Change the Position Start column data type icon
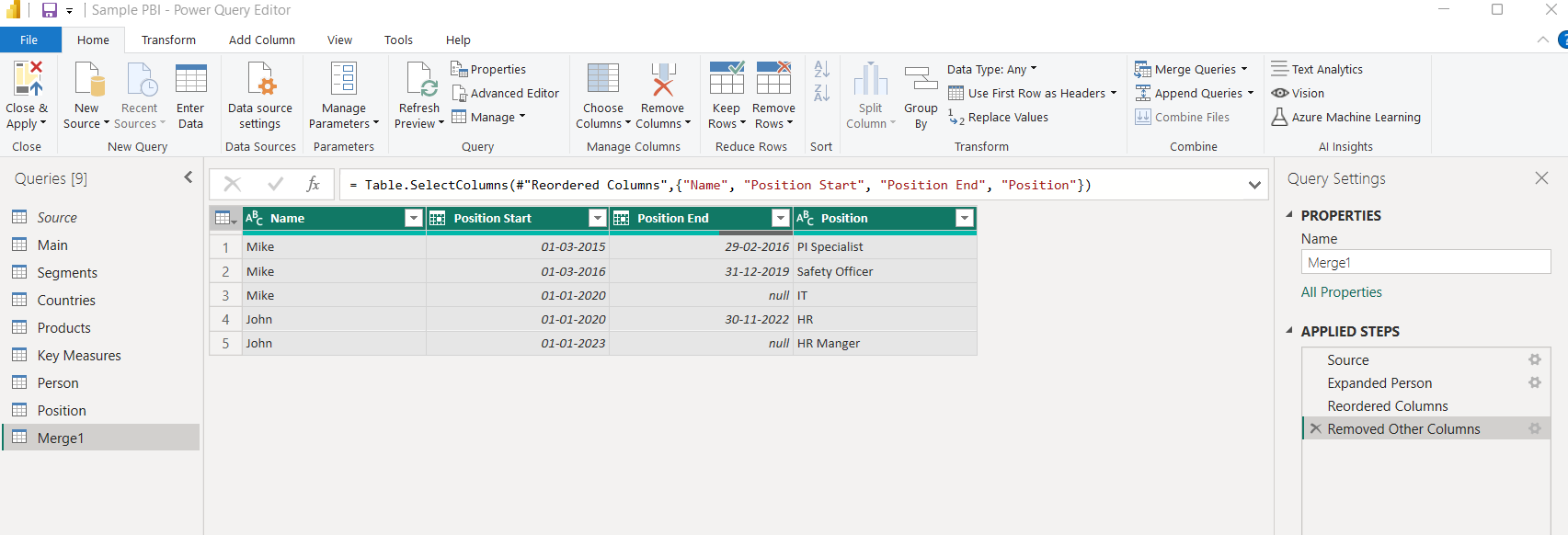This screenshot has width=1568, height=535. tap(438, 218)
